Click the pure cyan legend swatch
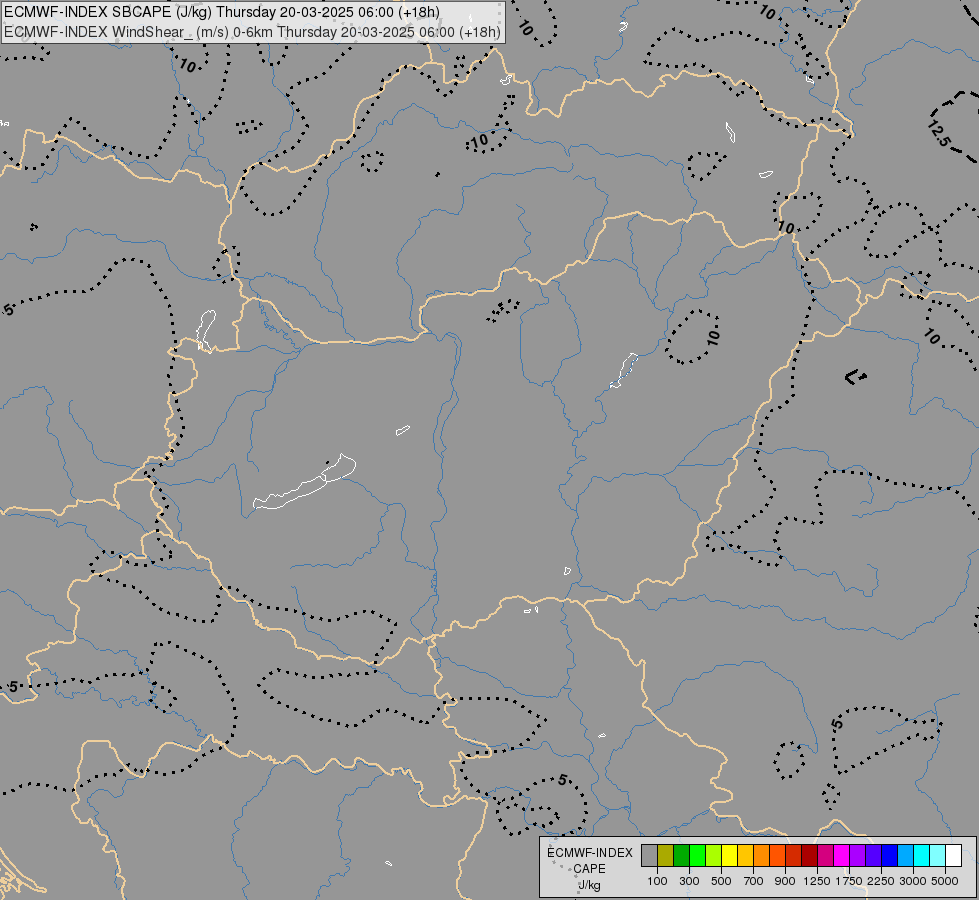 pos(922,856)
